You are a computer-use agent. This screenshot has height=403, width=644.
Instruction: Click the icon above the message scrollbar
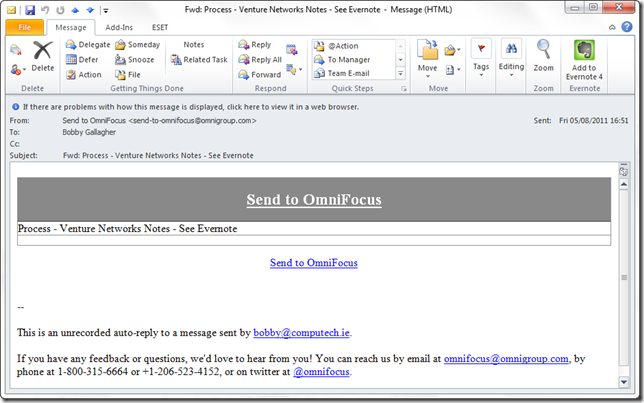coord(623,170)
